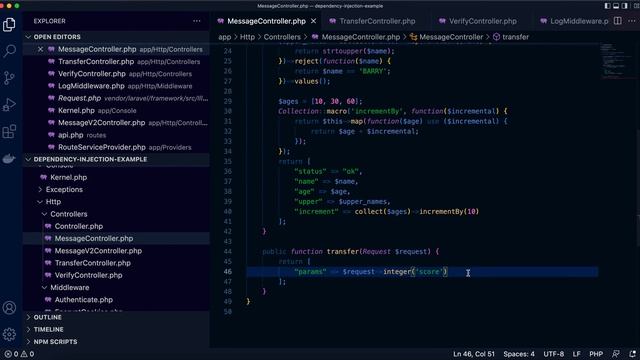Open the Source Control view
This screenshot has width=640, height=360.
(x=9, y=78)
